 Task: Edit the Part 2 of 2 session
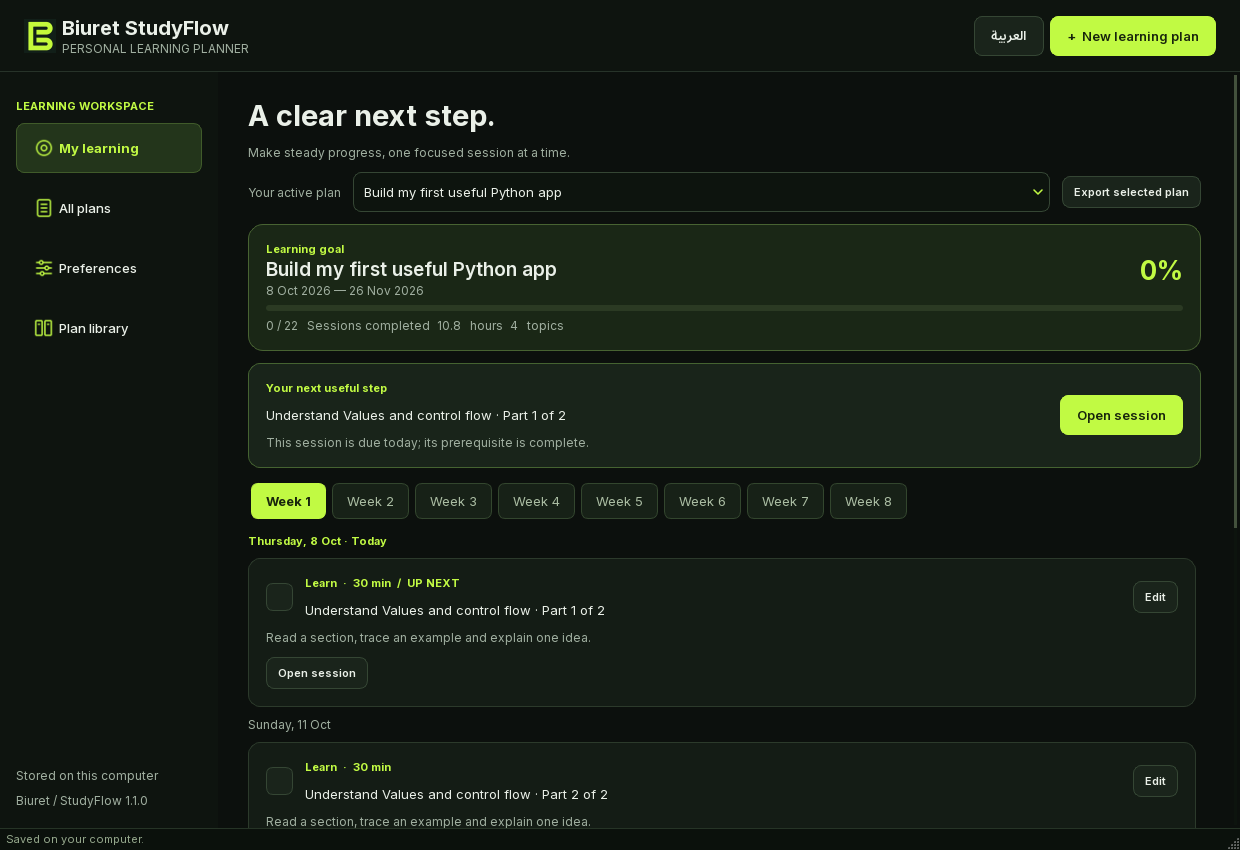pos(1155,781)
